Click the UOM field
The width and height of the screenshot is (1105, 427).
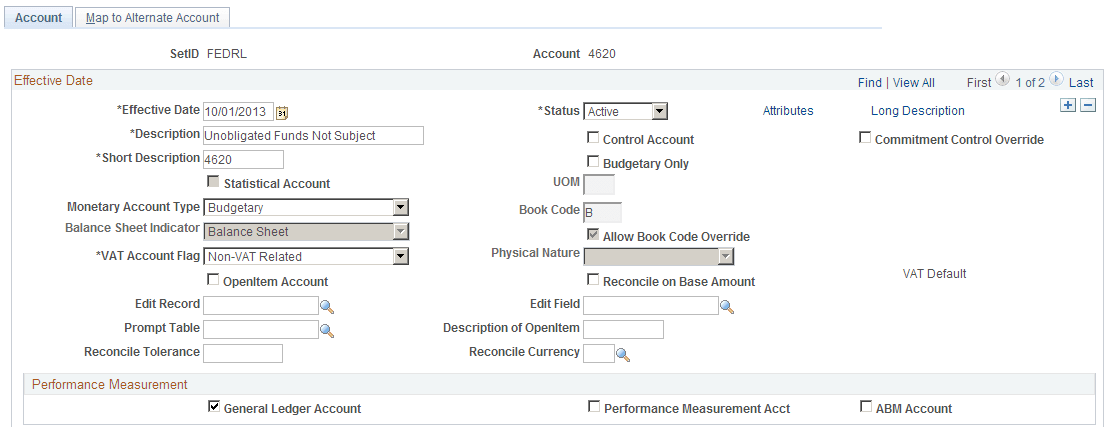pos(599,185)
